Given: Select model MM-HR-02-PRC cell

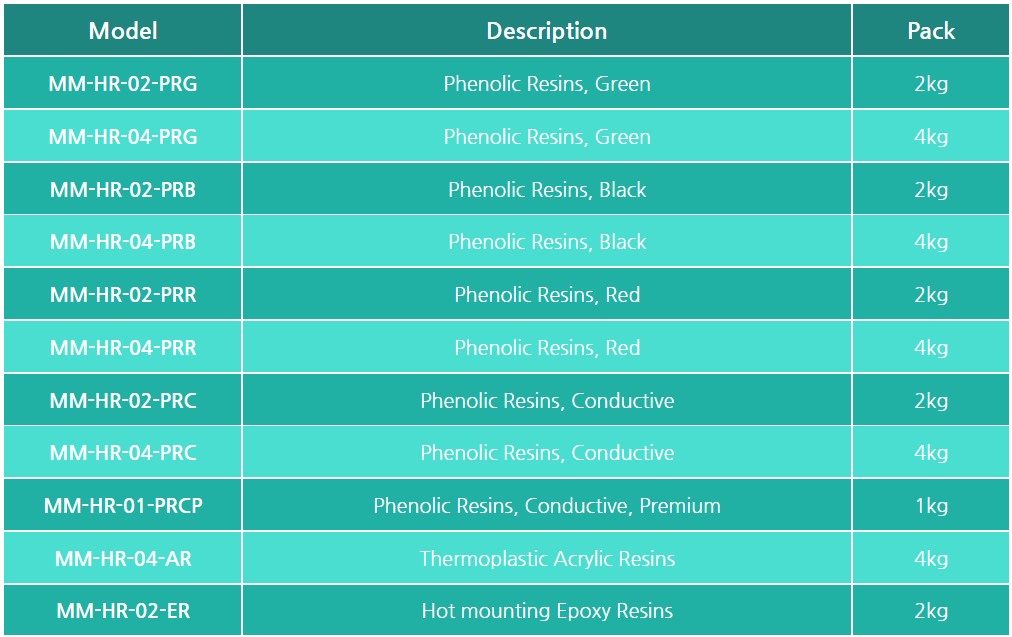Looking at the screenshot, I should [123, 400].
